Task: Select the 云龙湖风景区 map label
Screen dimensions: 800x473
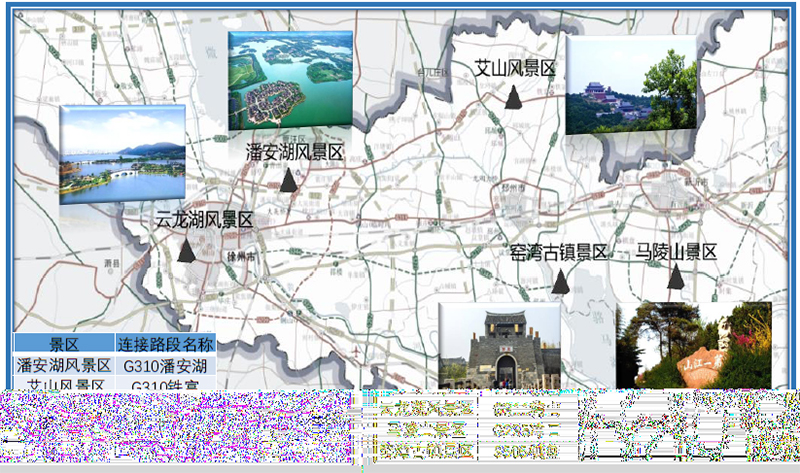Action: (204, 220)
